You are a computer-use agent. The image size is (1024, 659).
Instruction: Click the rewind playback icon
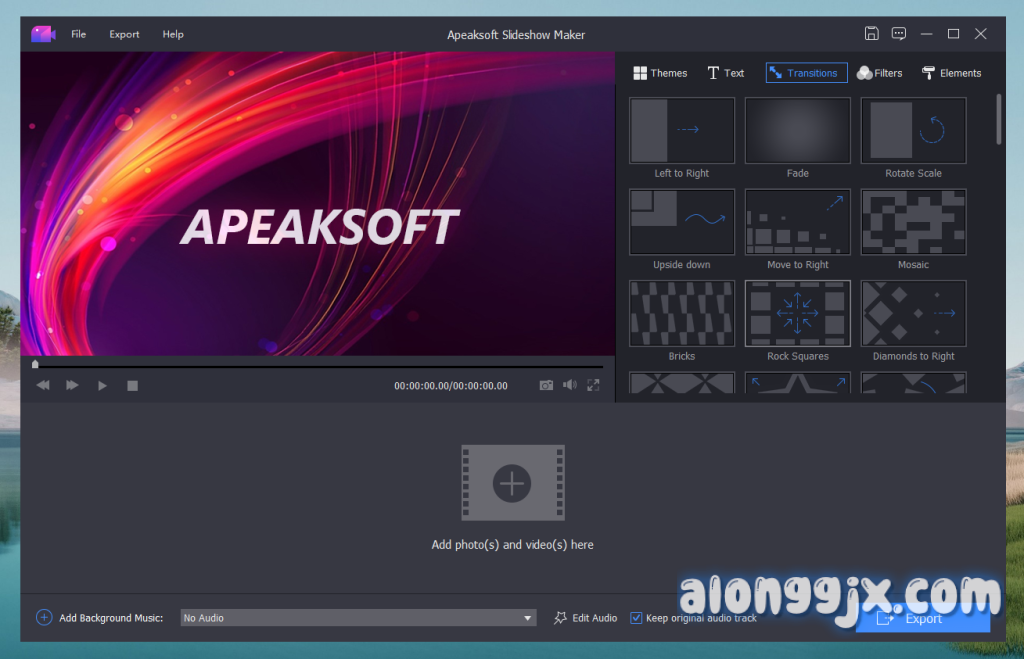[x=43, y=385]
